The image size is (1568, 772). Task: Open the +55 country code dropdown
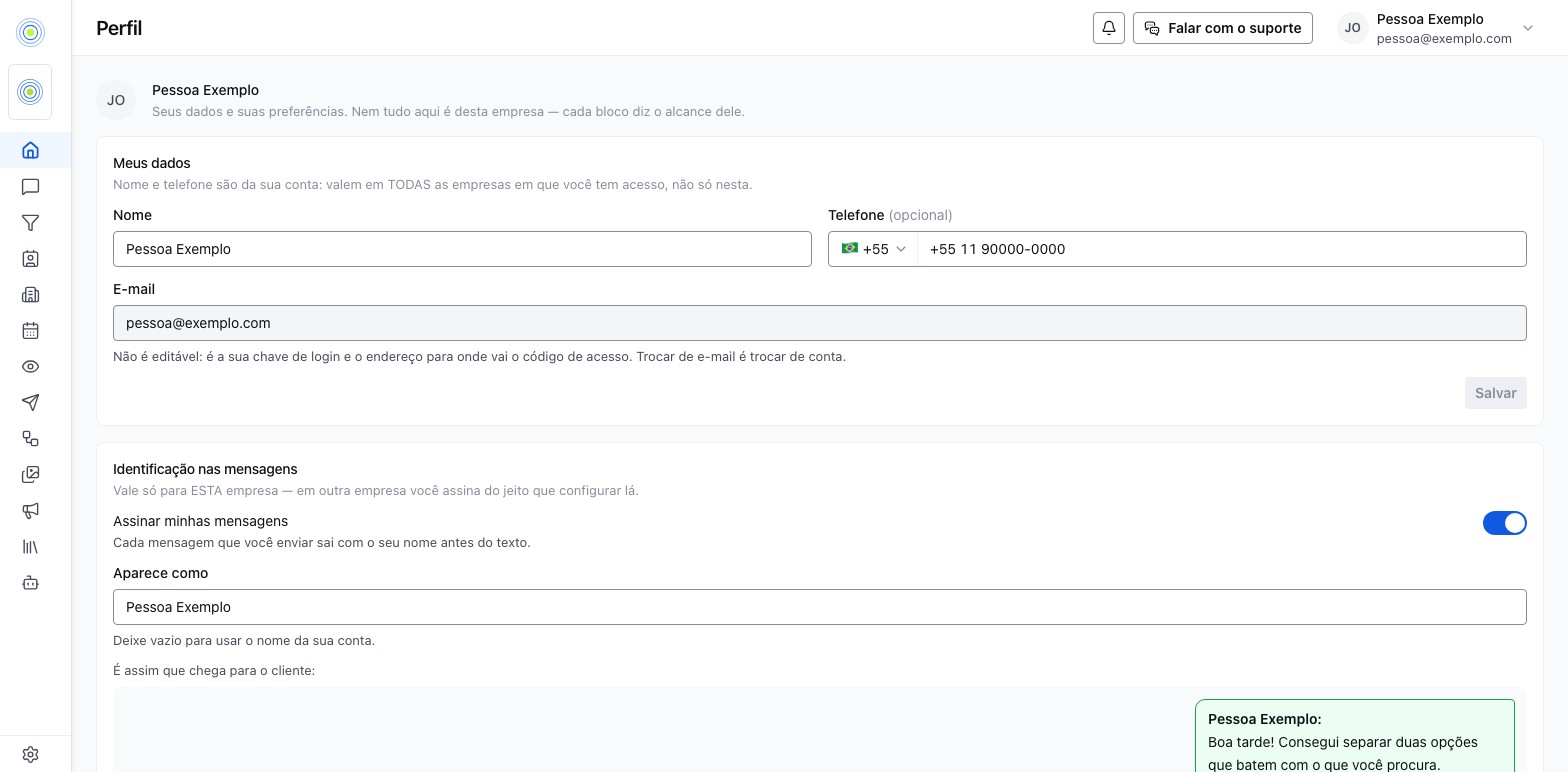[x=873, y=249]
